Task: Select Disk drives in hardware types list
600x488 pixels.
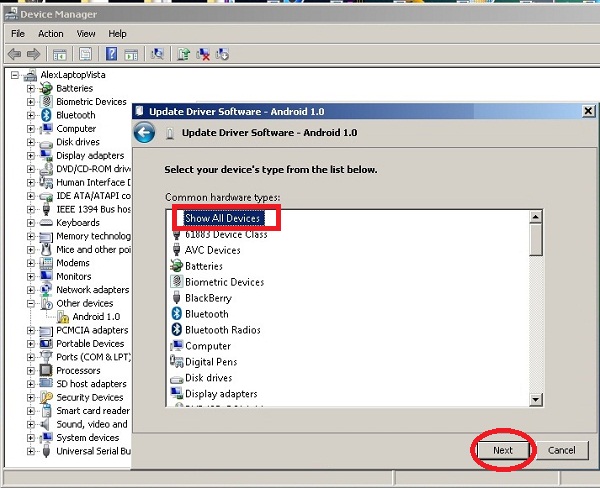Action: 209,378
